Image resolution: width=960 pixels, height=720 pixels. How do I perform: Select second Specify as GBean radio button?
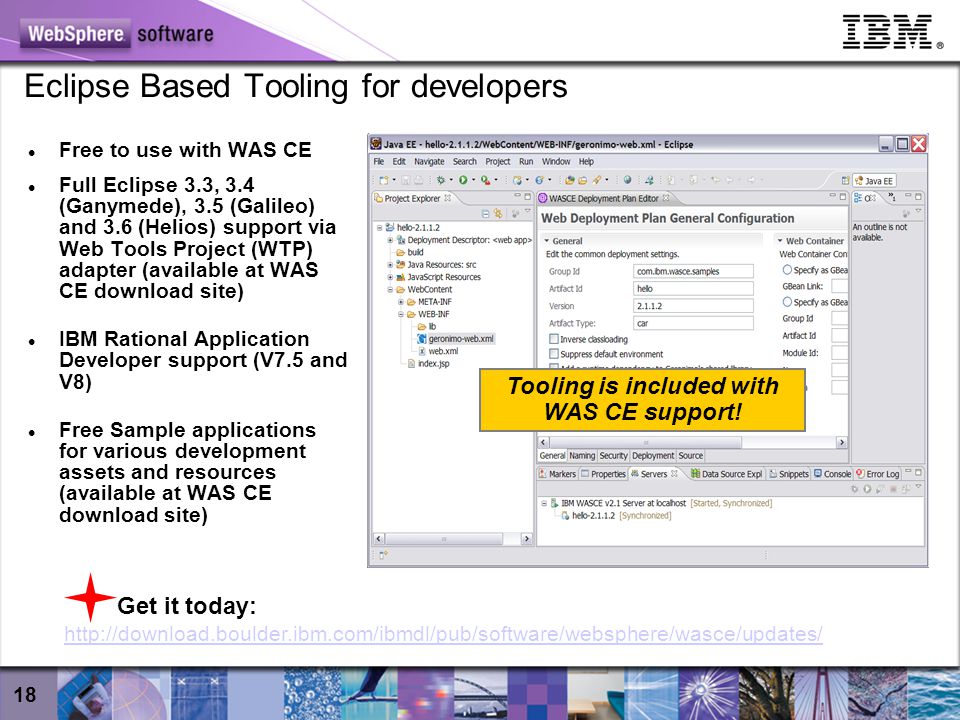787,302
